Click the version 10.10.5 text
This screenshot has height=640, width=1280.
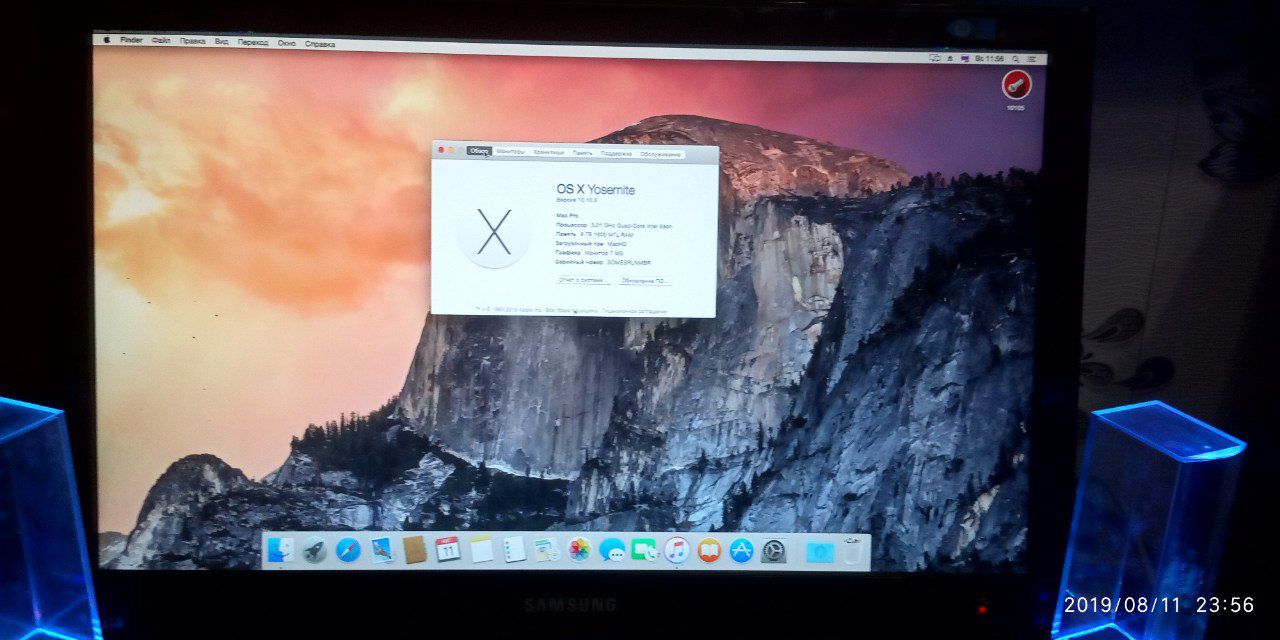pos(577,201)
